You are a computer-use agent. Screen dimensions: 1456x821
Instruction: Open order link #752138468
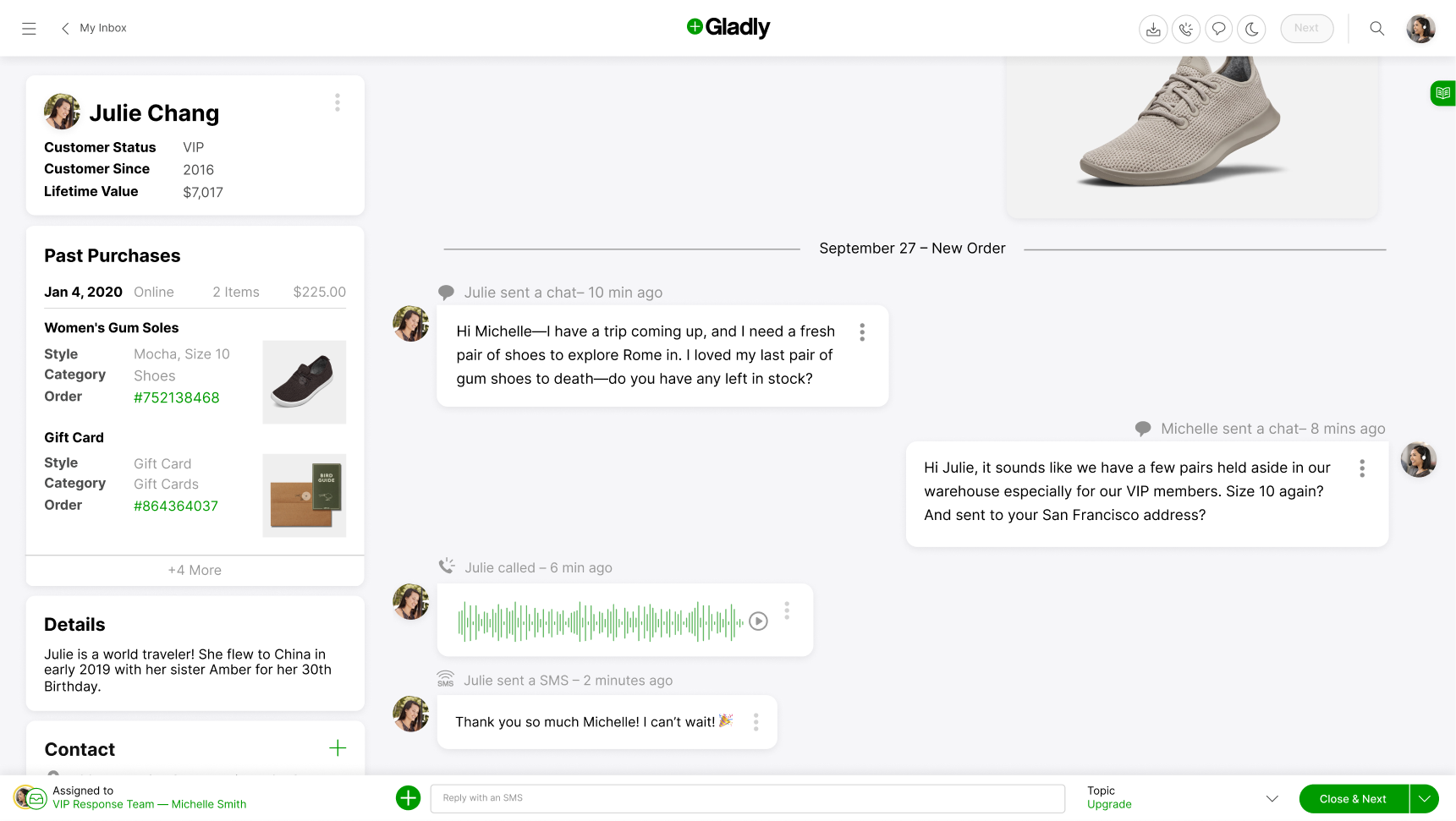(x=177, y=397)
